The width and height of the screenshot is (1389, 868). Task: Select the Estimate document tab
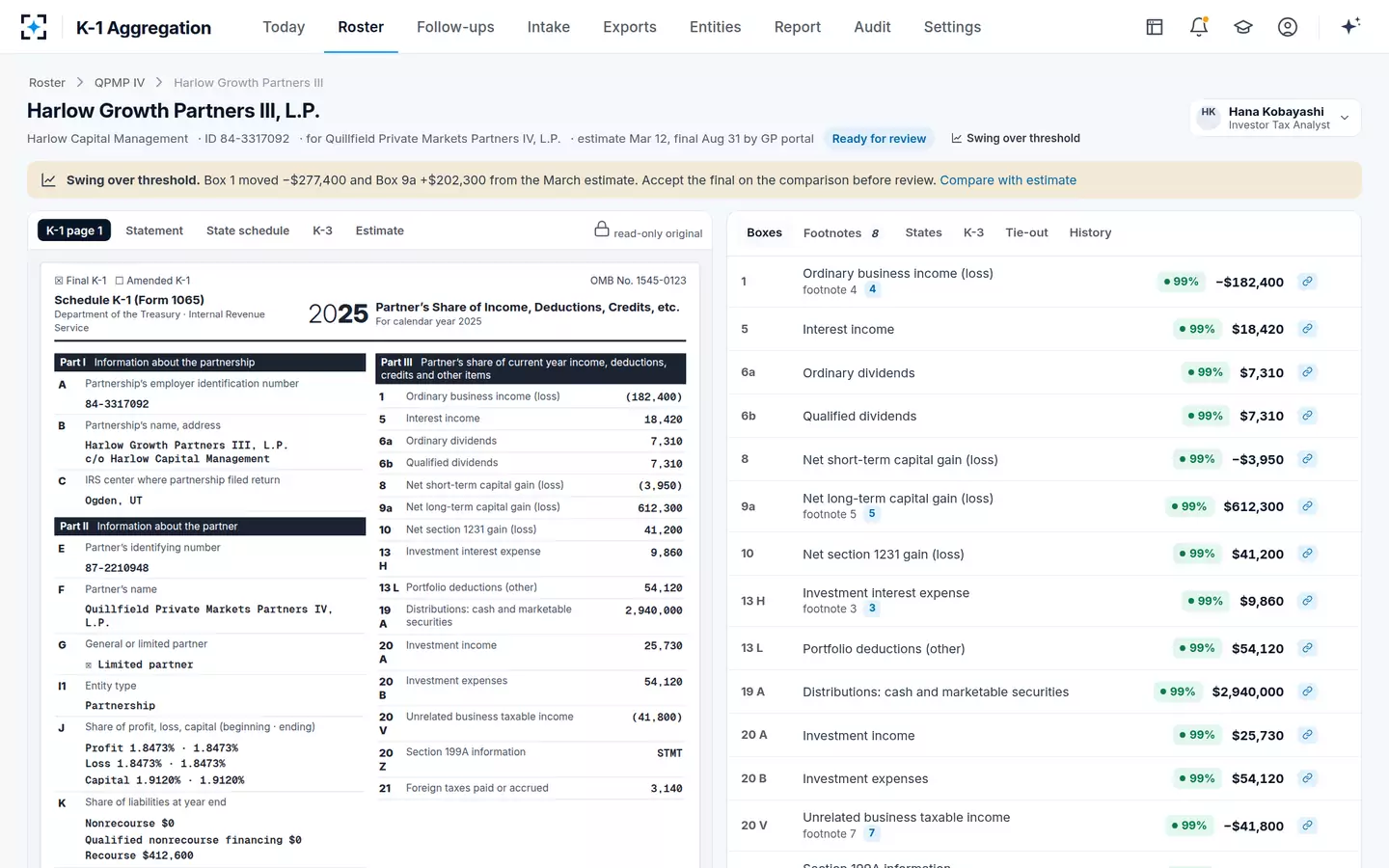tap(380, 231)
